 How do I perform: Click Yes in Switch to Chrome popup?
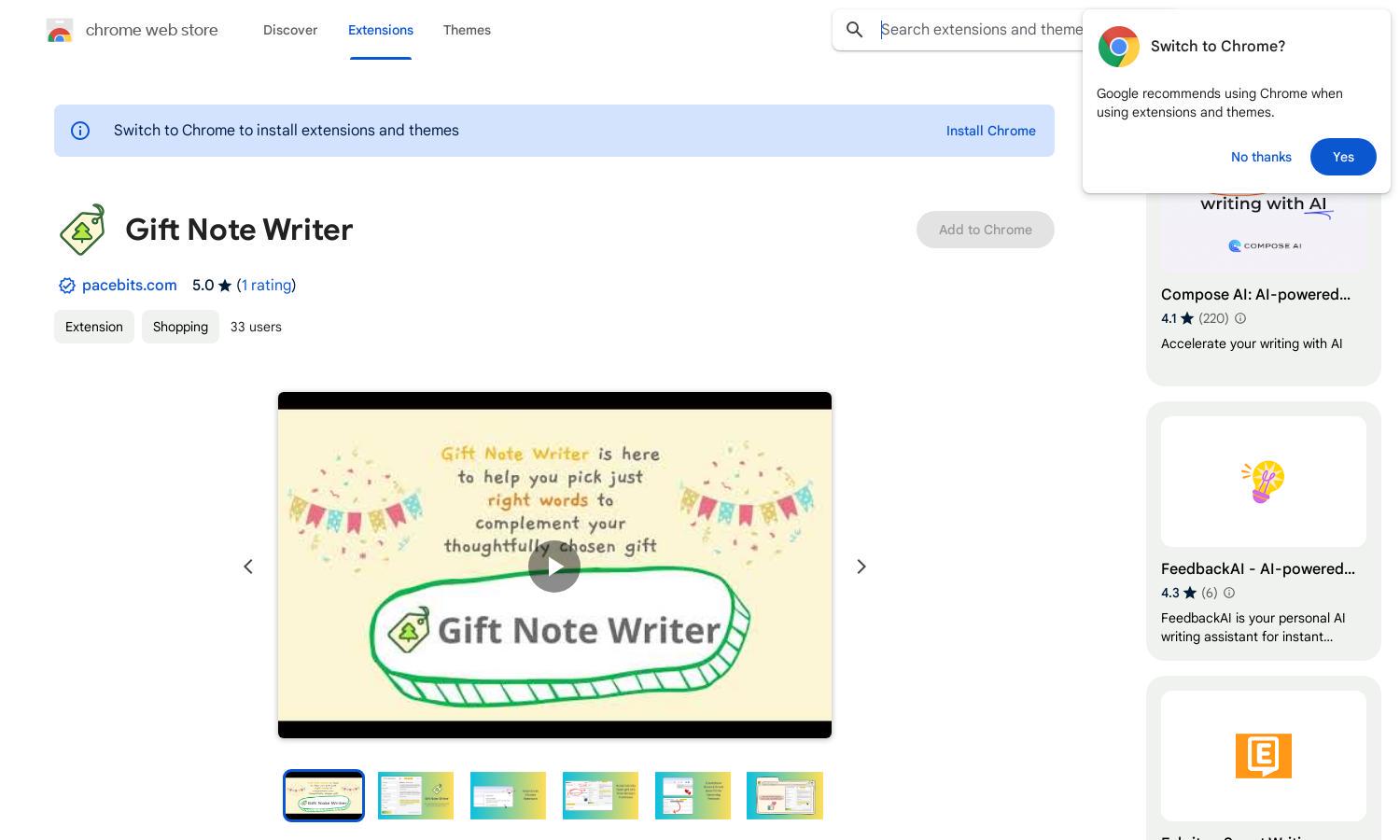pos(1343,157)
